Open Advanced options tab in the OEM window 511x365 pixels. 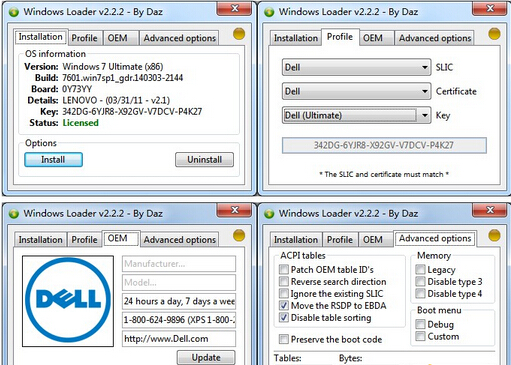pyautogui.click(x=180, y=240)
